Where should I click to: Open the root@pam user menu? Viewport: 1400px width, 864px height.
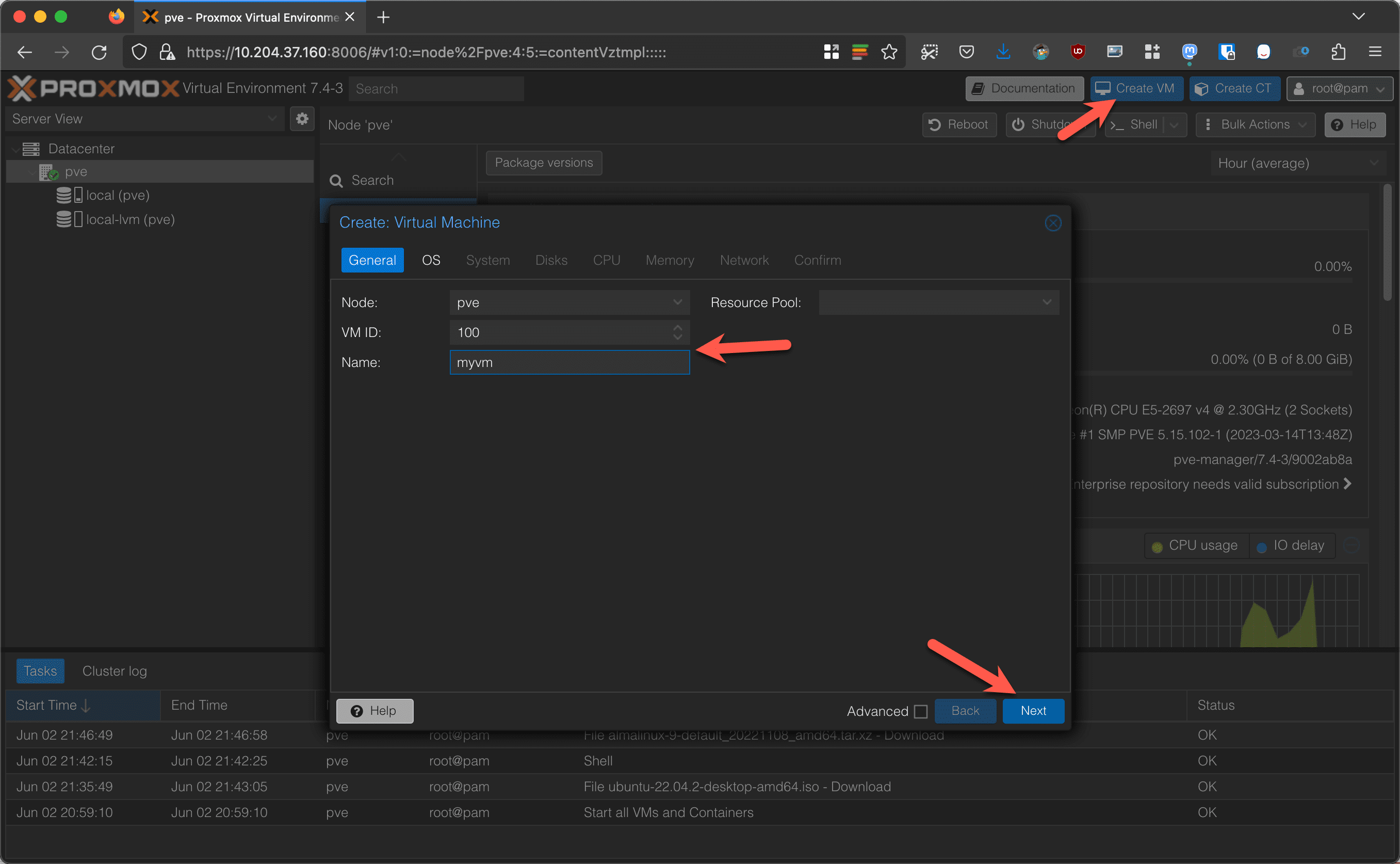coord(1339,89)
